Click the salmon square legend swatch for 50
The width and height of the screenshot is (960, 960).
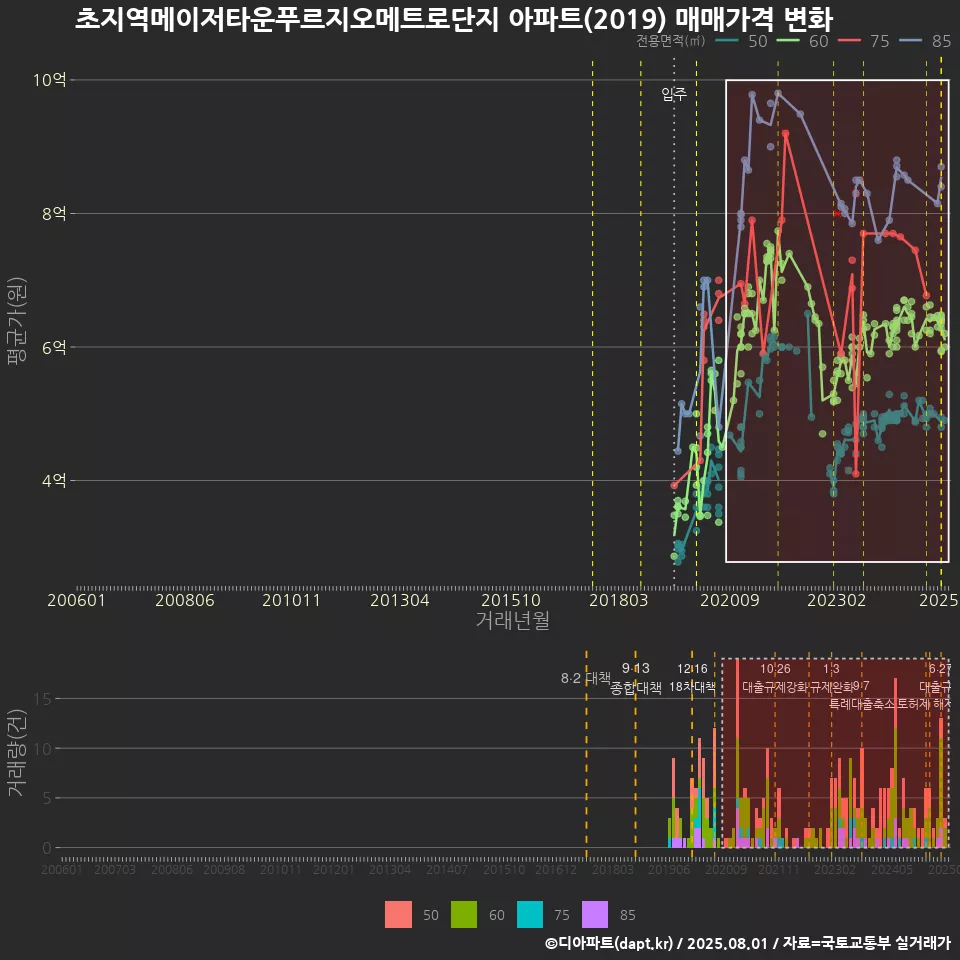[x=398, y=915]
